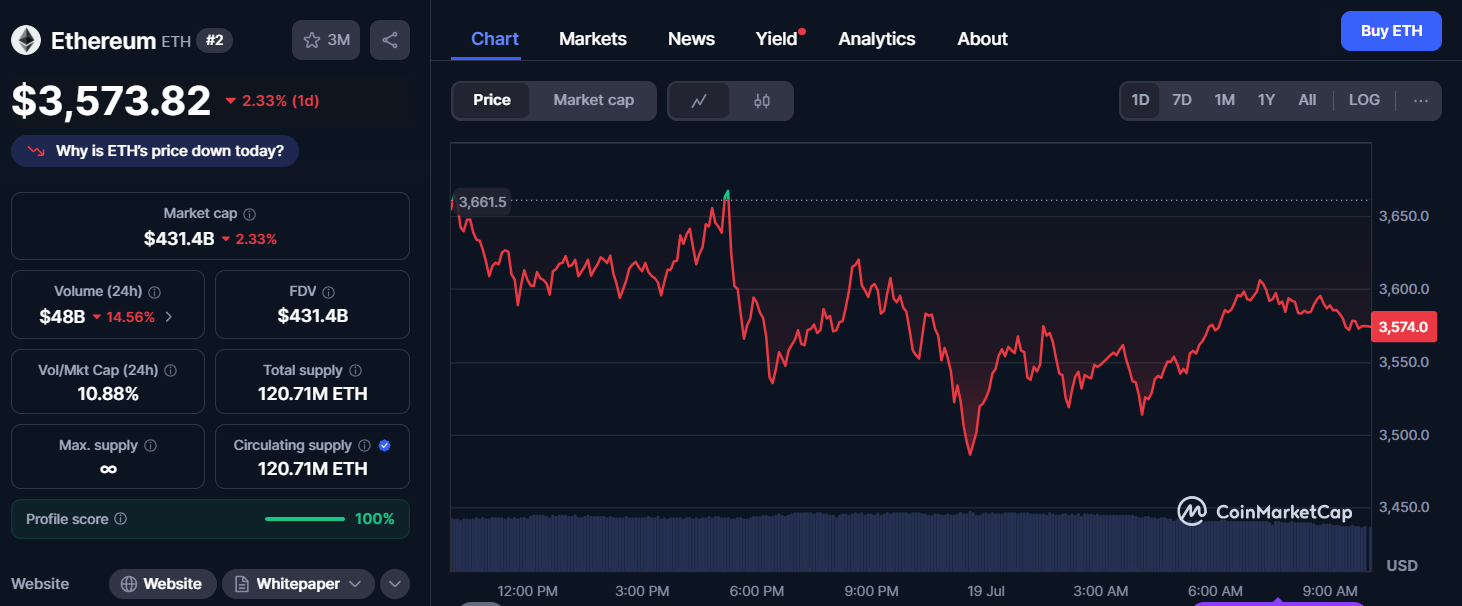Select the line chart icon
Image resolution: width=1462 pixels, height=606 pixels.
pos(699,100)
